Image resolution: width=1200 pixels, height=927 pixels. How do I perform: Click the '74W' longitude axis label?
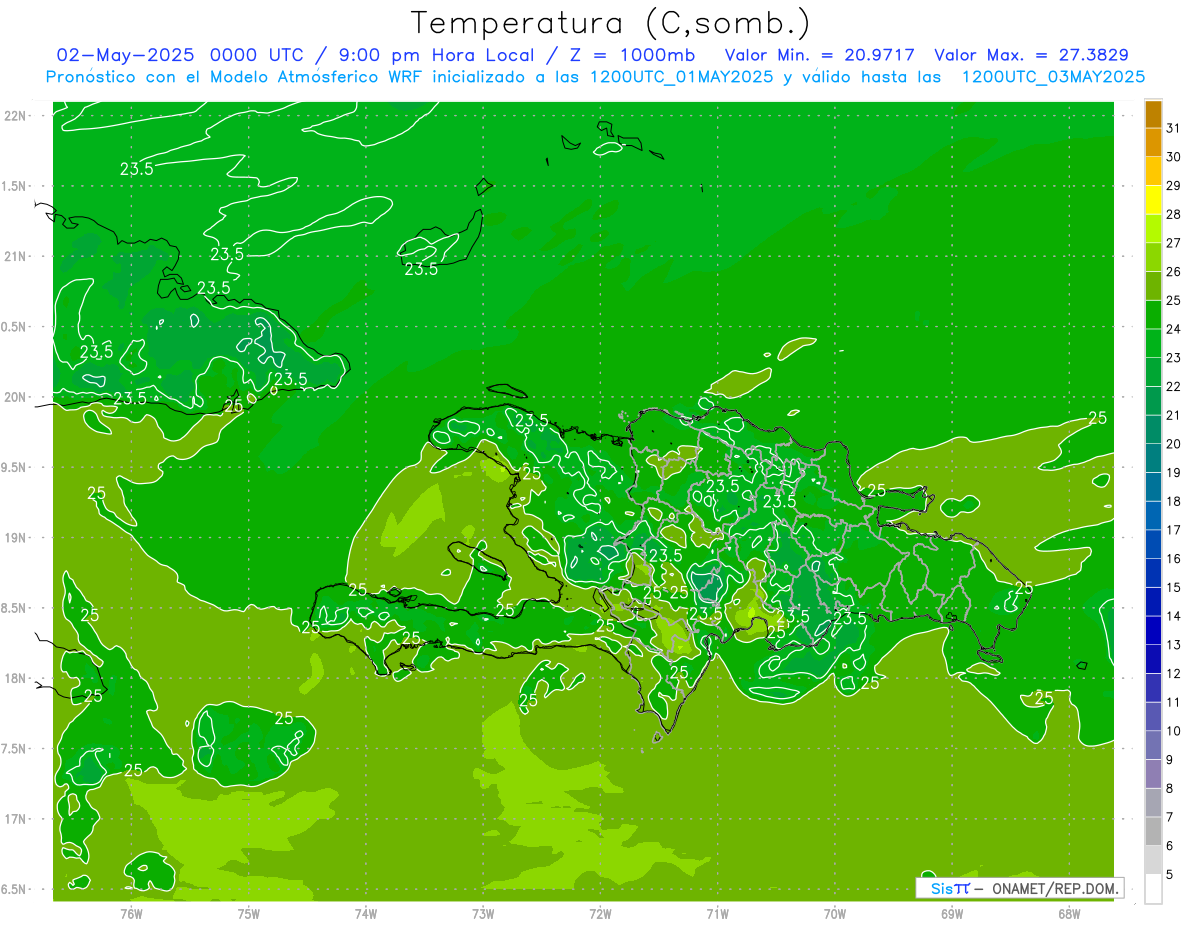pos(366,914)
